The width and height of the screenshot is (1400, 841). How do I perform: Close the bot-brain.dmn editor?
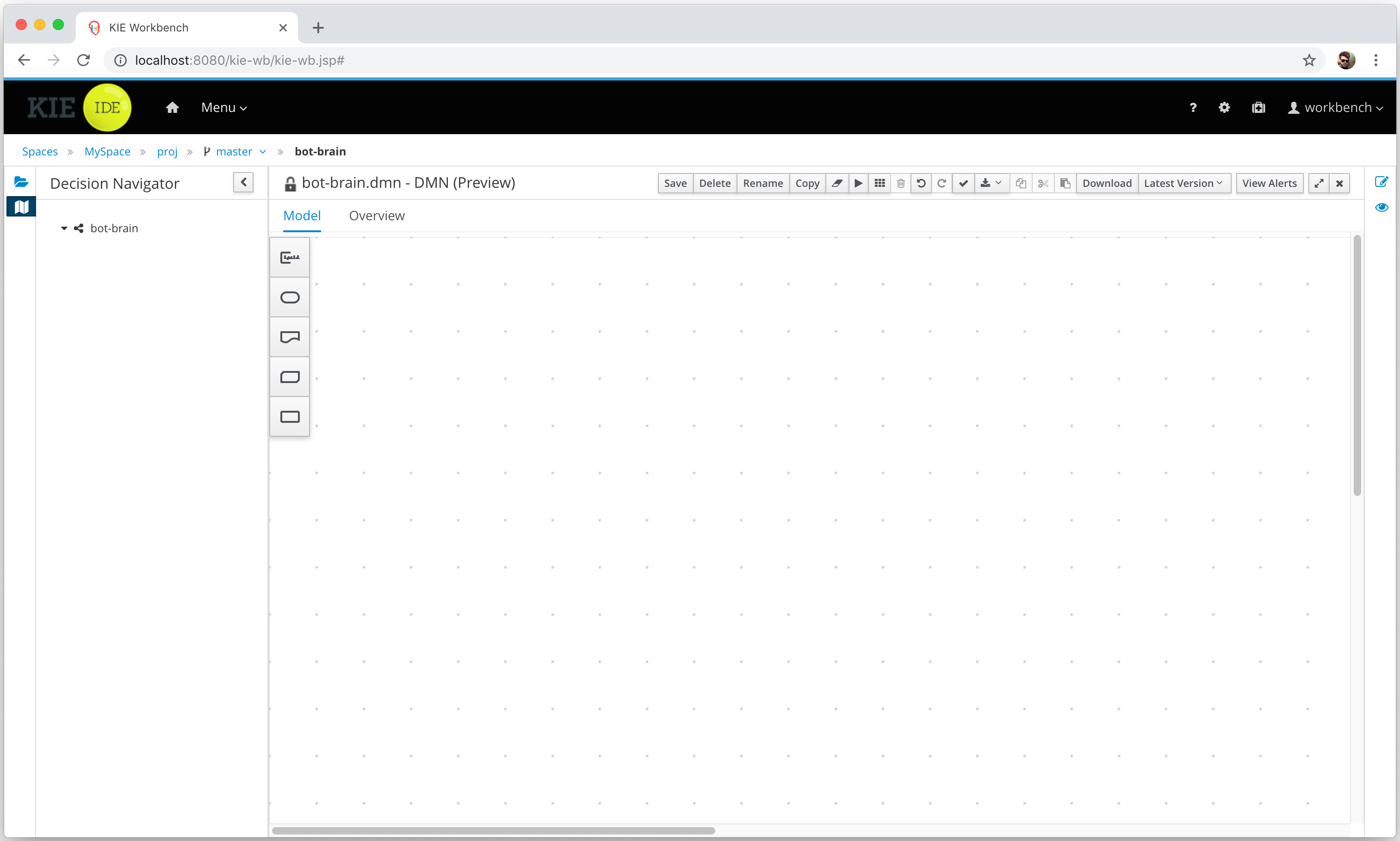point(1339,183)
